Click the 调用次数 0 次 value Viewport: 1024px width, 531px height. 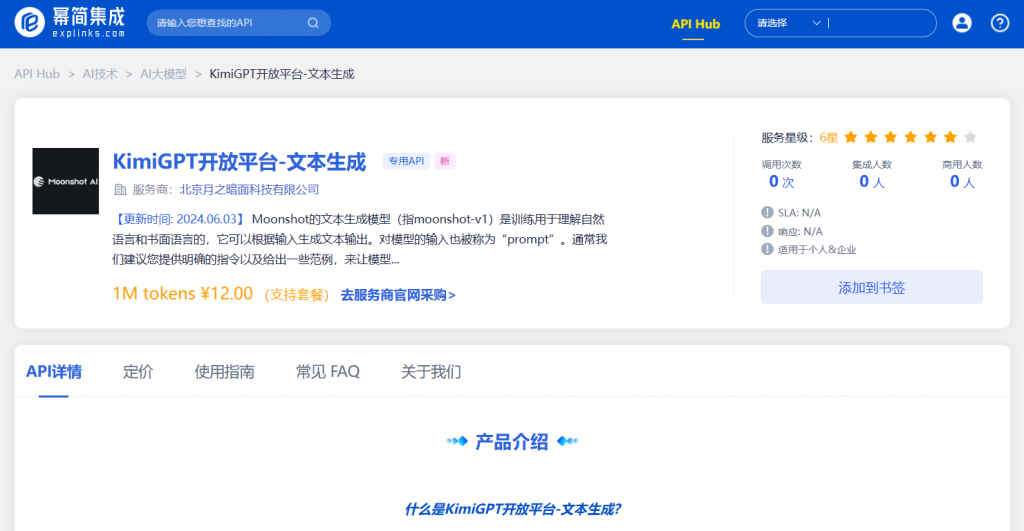coord(781,182)
